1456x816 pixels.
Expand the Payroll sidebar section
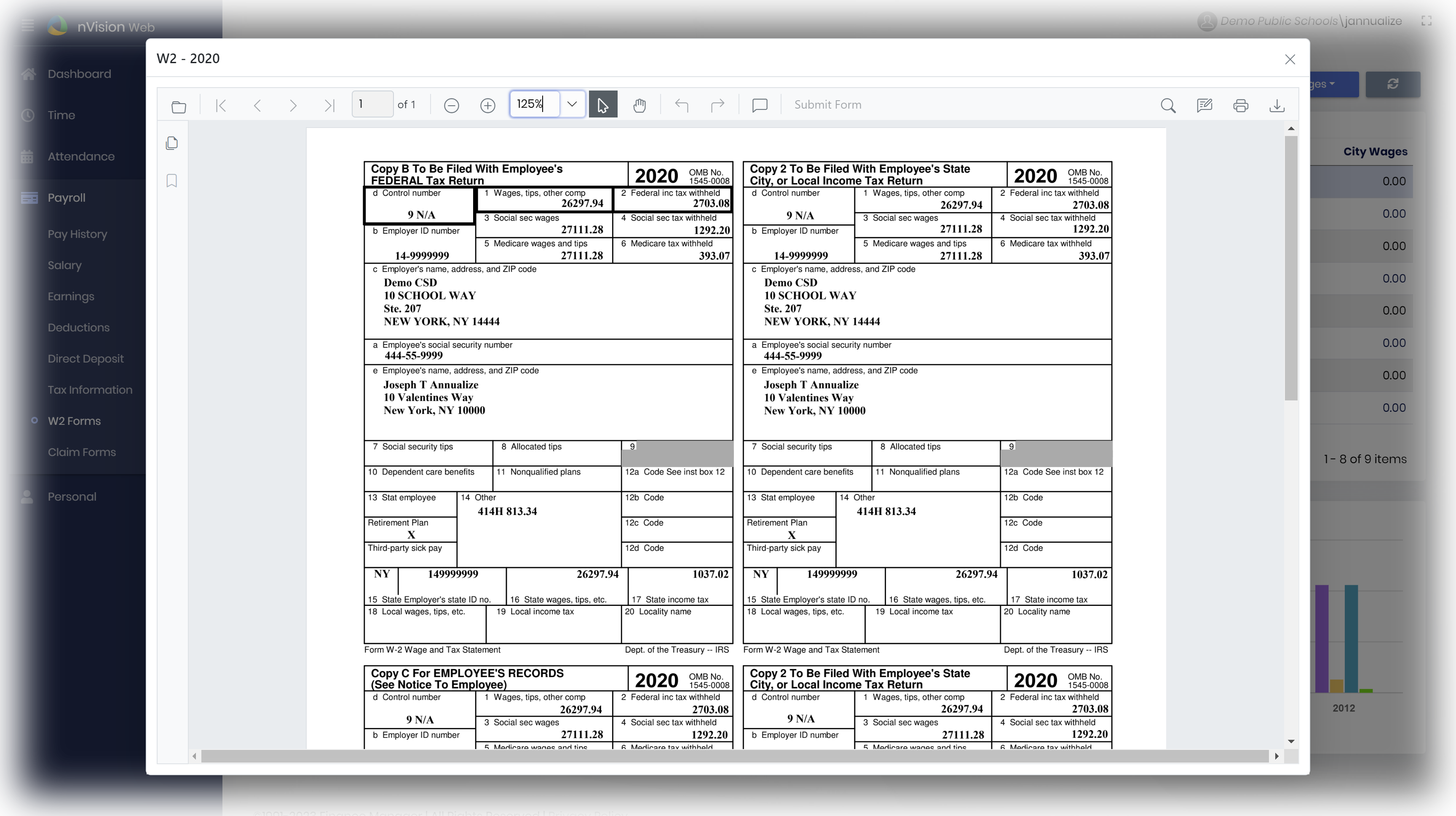pos(66,197)
